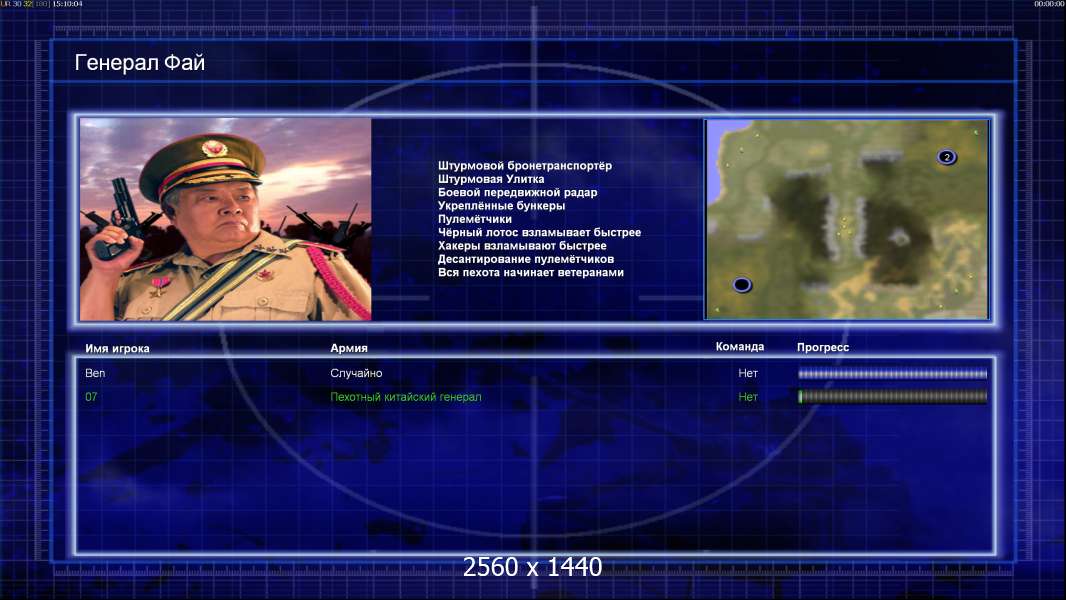This screenshot has height=600, width=1066.
Task: Click team value 'Нет' in Ben's row
Action: 748,373
